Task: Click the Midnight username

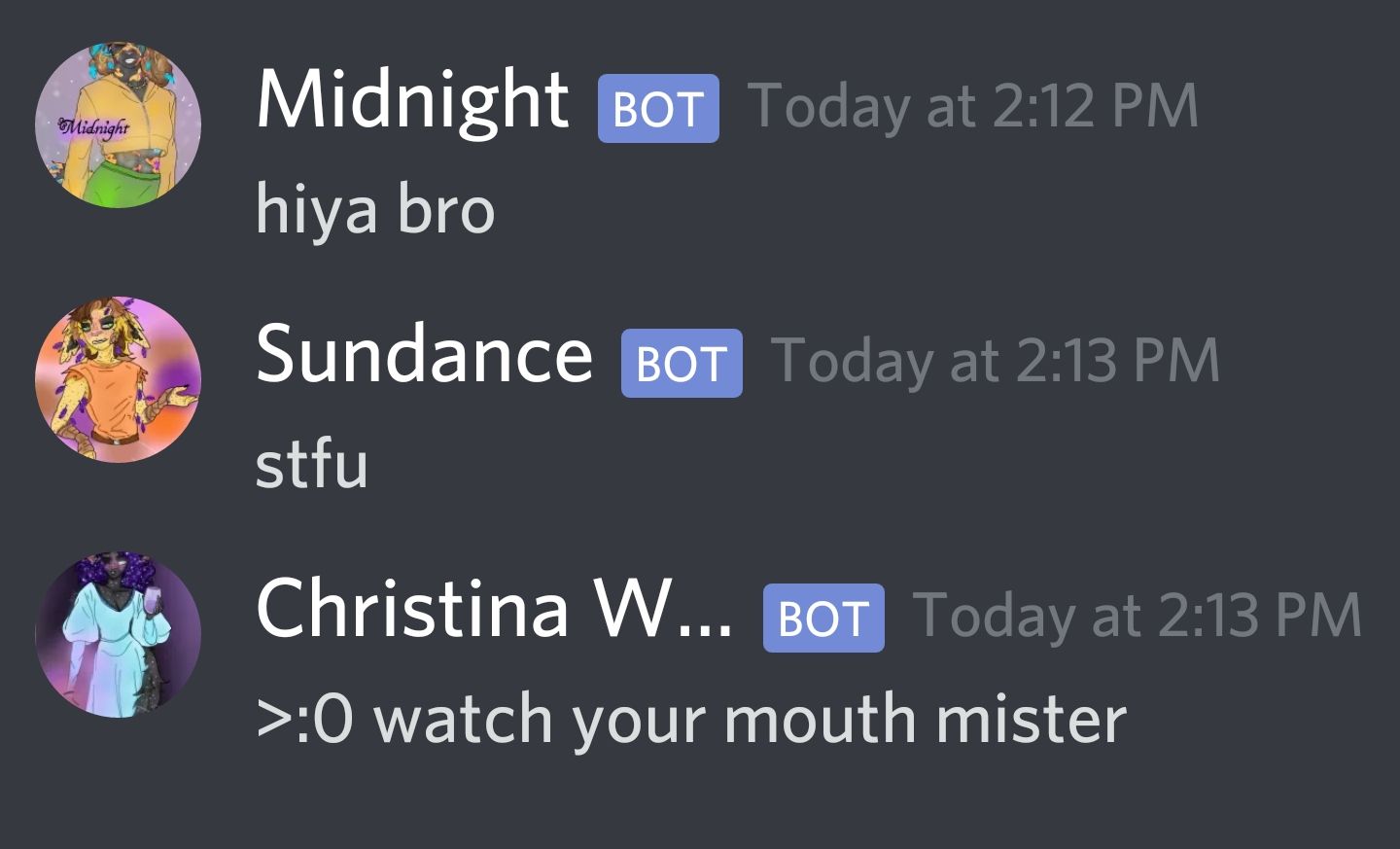Action: pos(412,101)
